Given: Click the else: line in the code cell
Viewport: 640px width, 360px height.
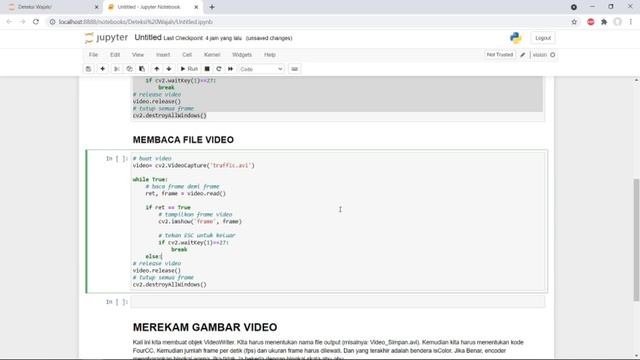Looking at the screenshot, I should tap(154, 256).
